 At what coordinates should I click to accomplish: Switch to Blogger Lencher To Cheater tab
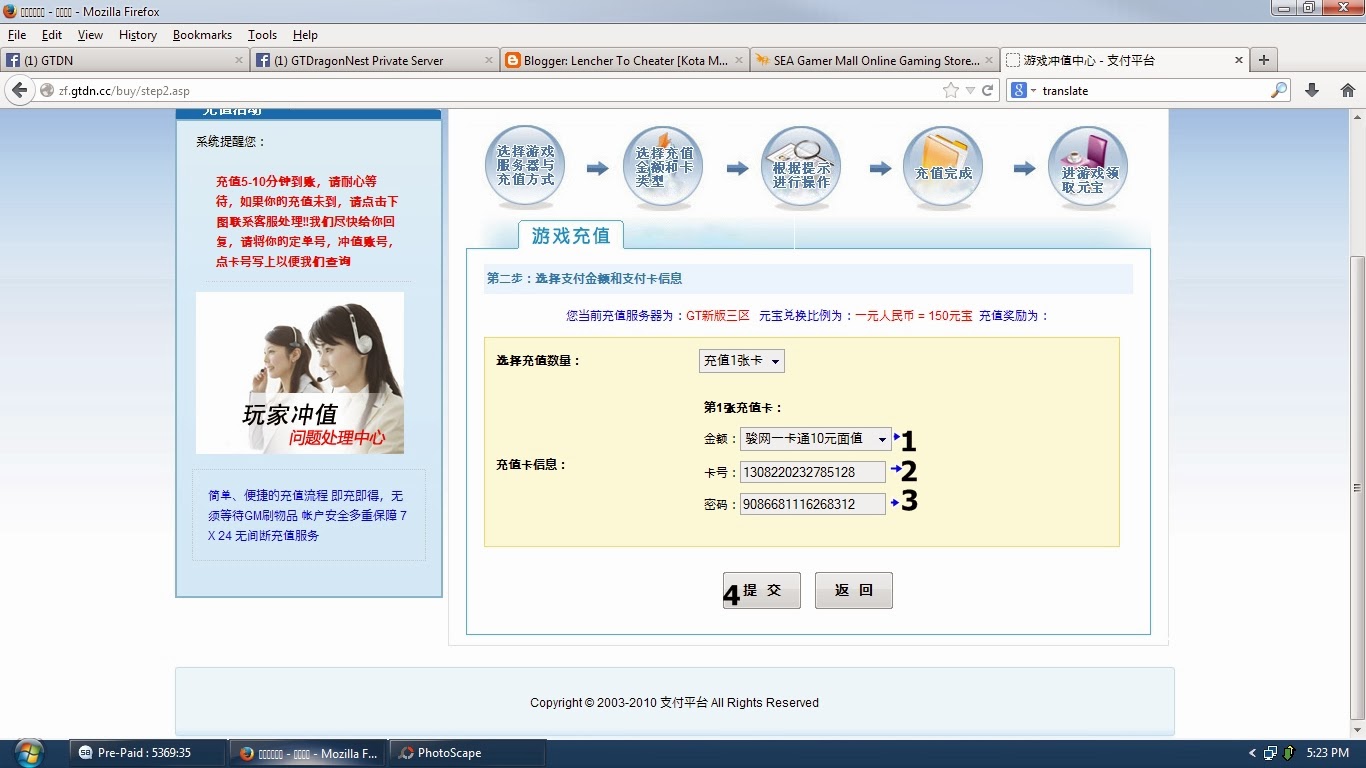pos(625,60)
